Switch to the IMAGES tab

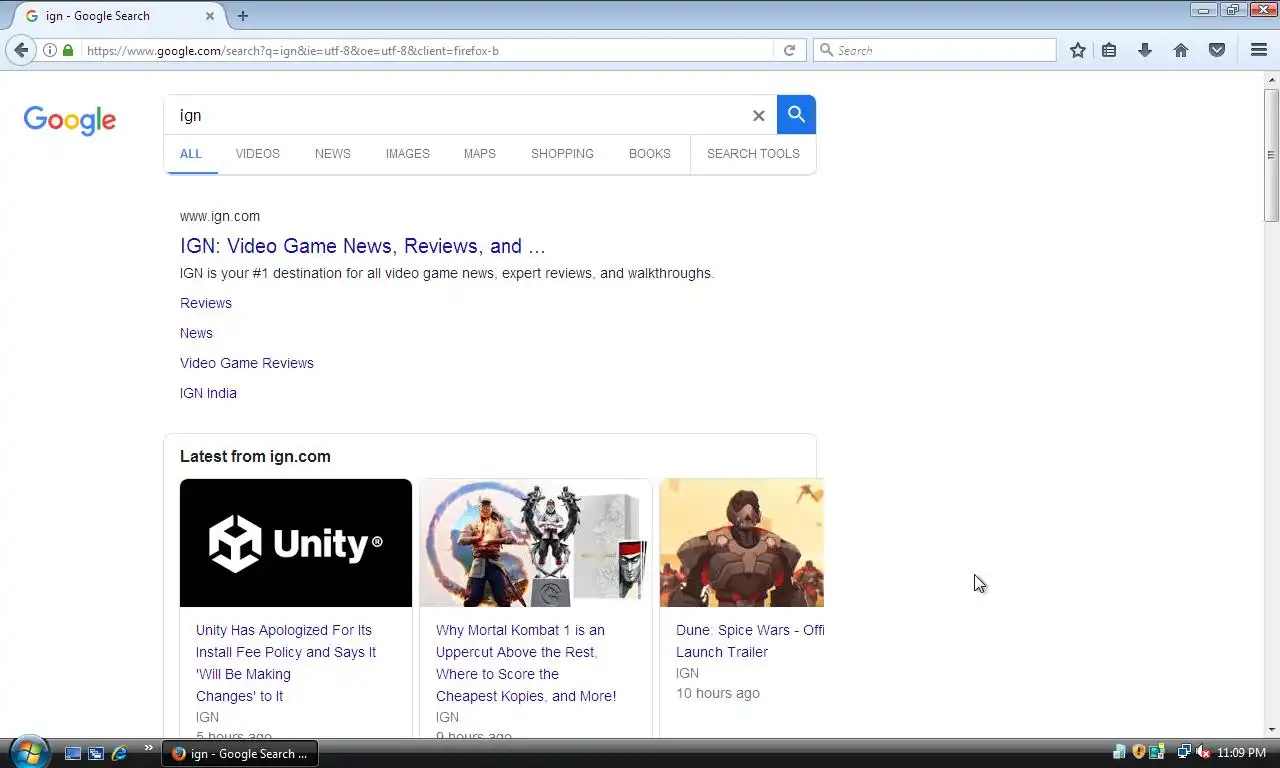(x=408, y=154)
